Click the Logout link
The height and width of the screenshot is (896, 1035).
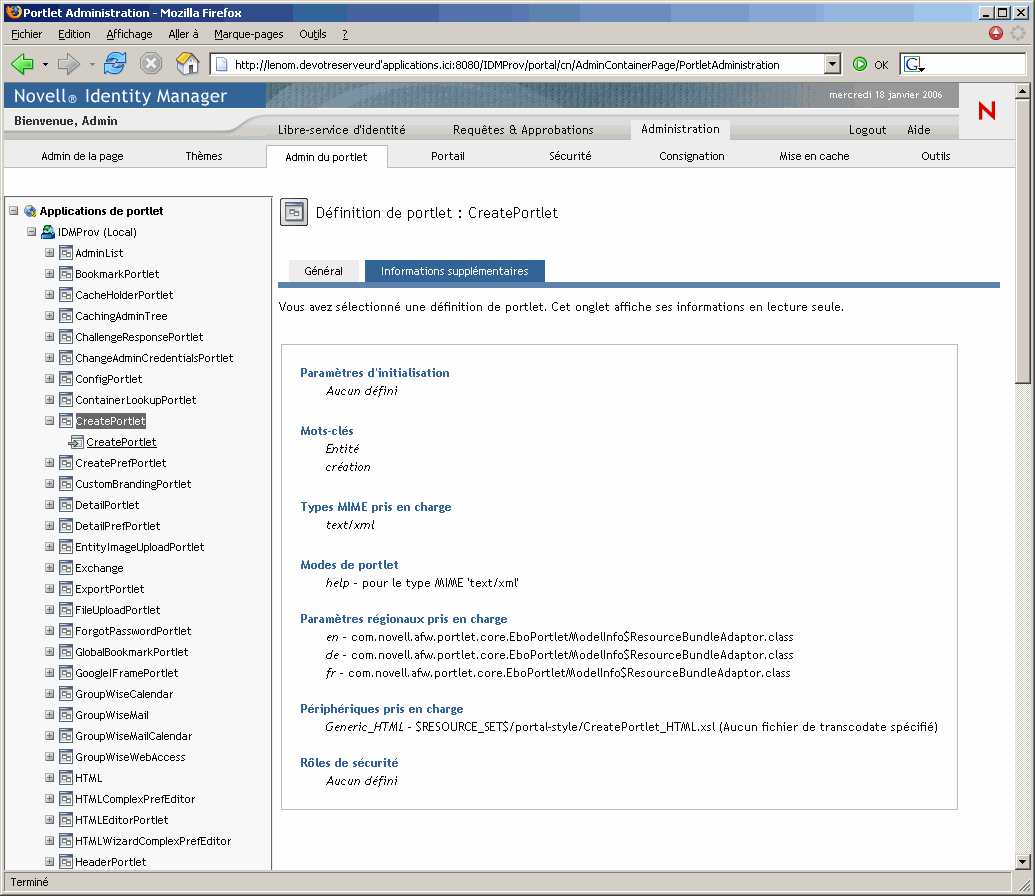[867, 130]
